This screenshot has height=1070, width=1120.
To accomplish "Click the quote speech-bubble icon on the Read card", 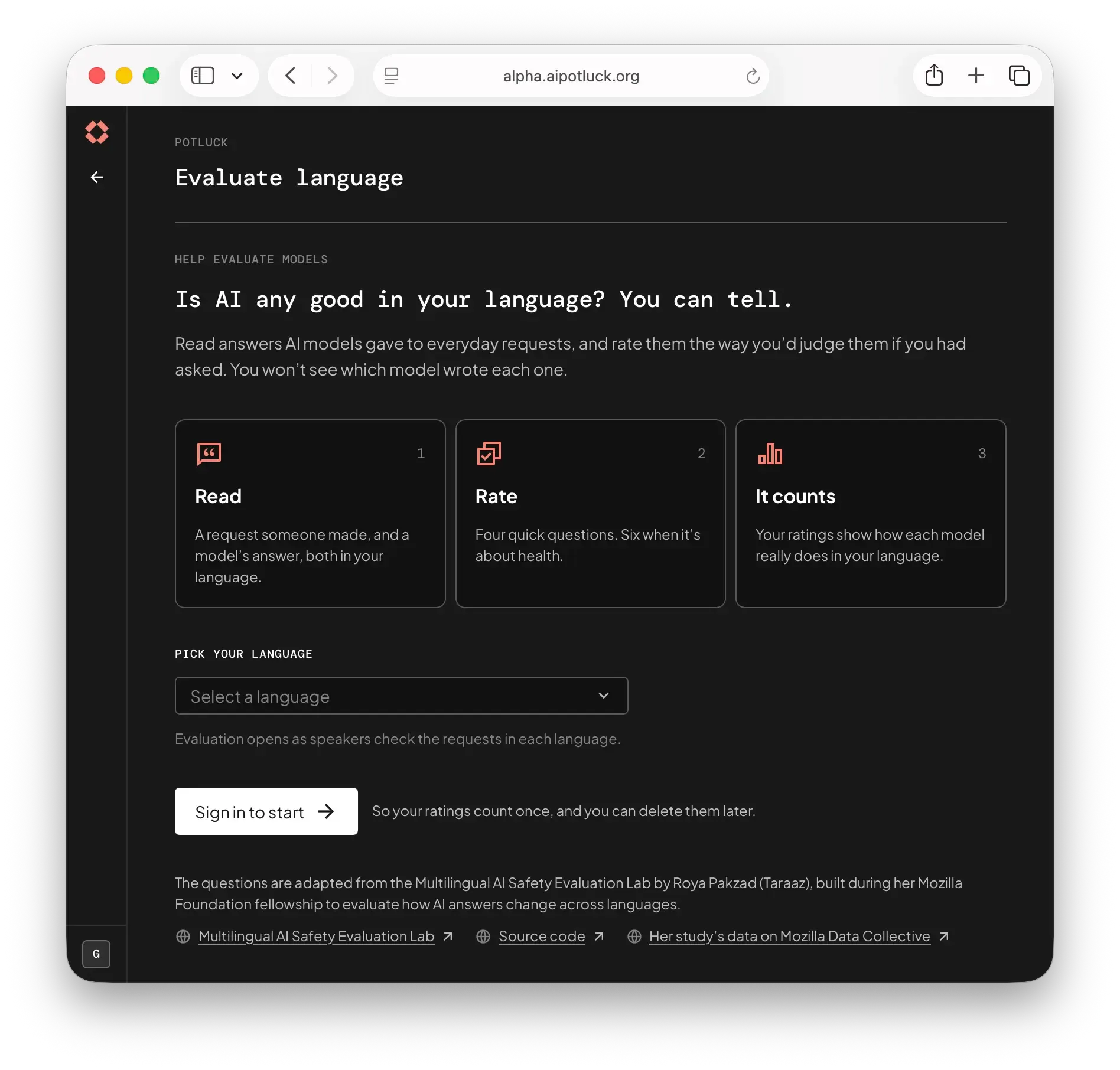I will [209, 454].
